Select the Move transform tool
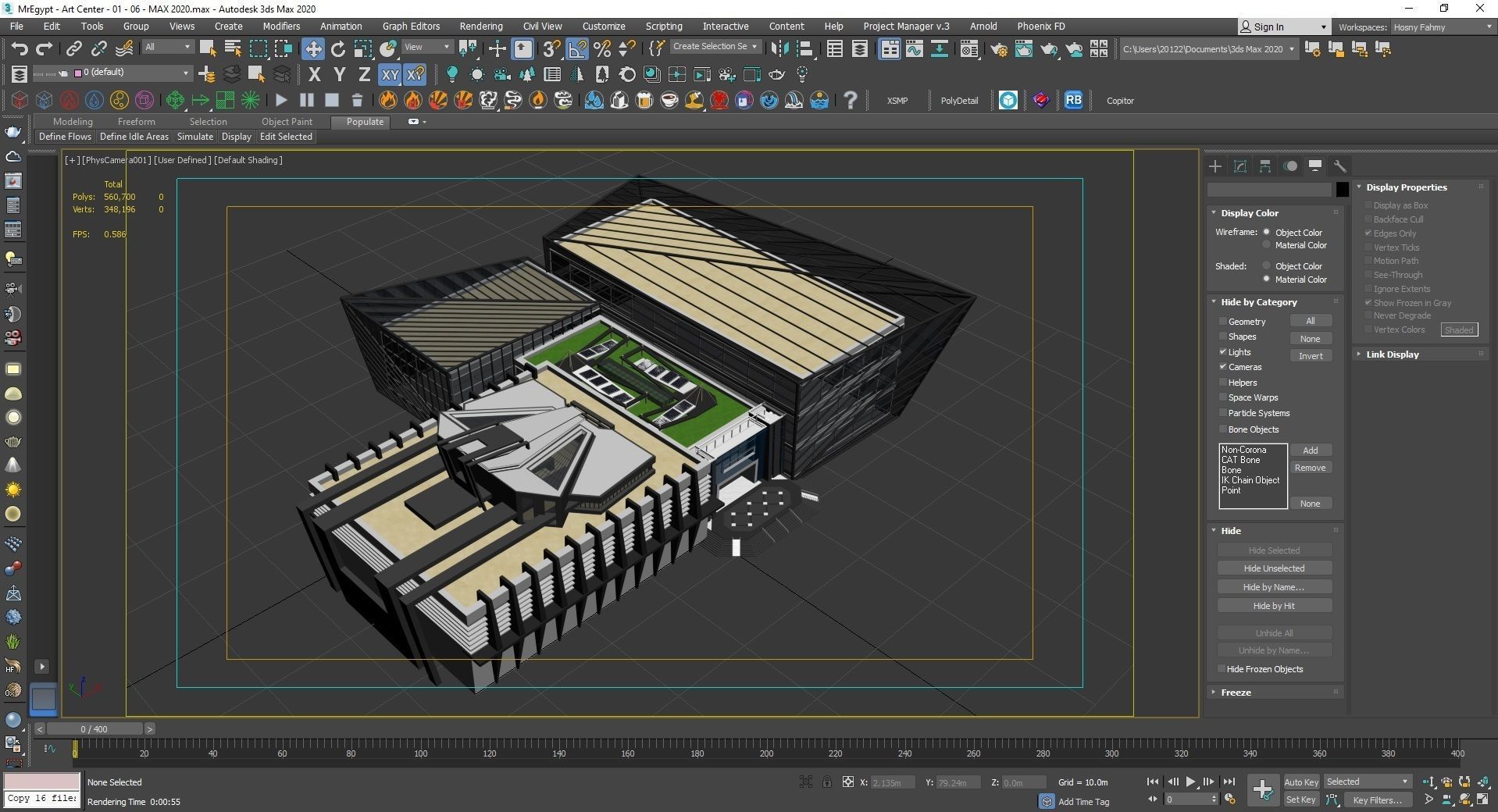 tap(312, 49)
